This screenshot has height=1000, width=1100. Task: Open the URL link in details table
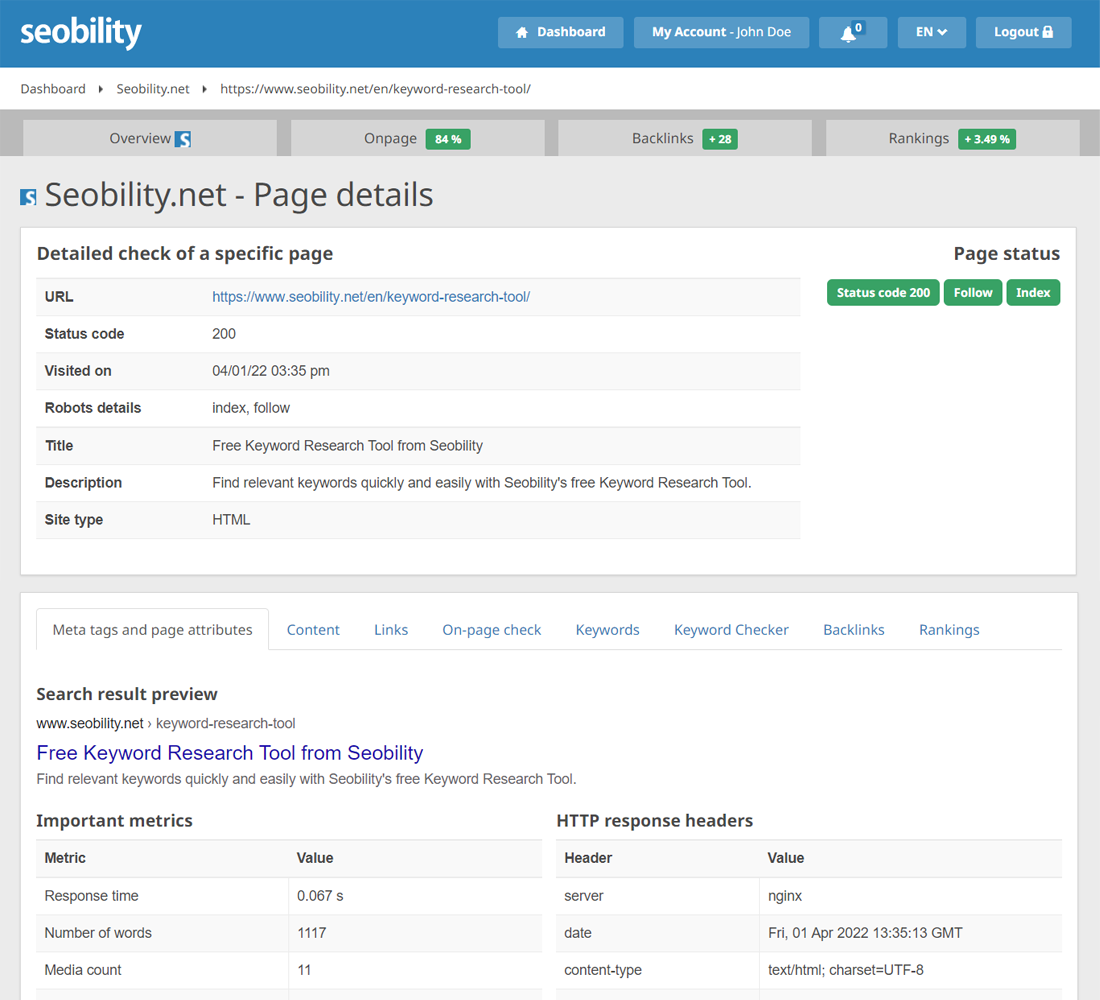[371, 297]
